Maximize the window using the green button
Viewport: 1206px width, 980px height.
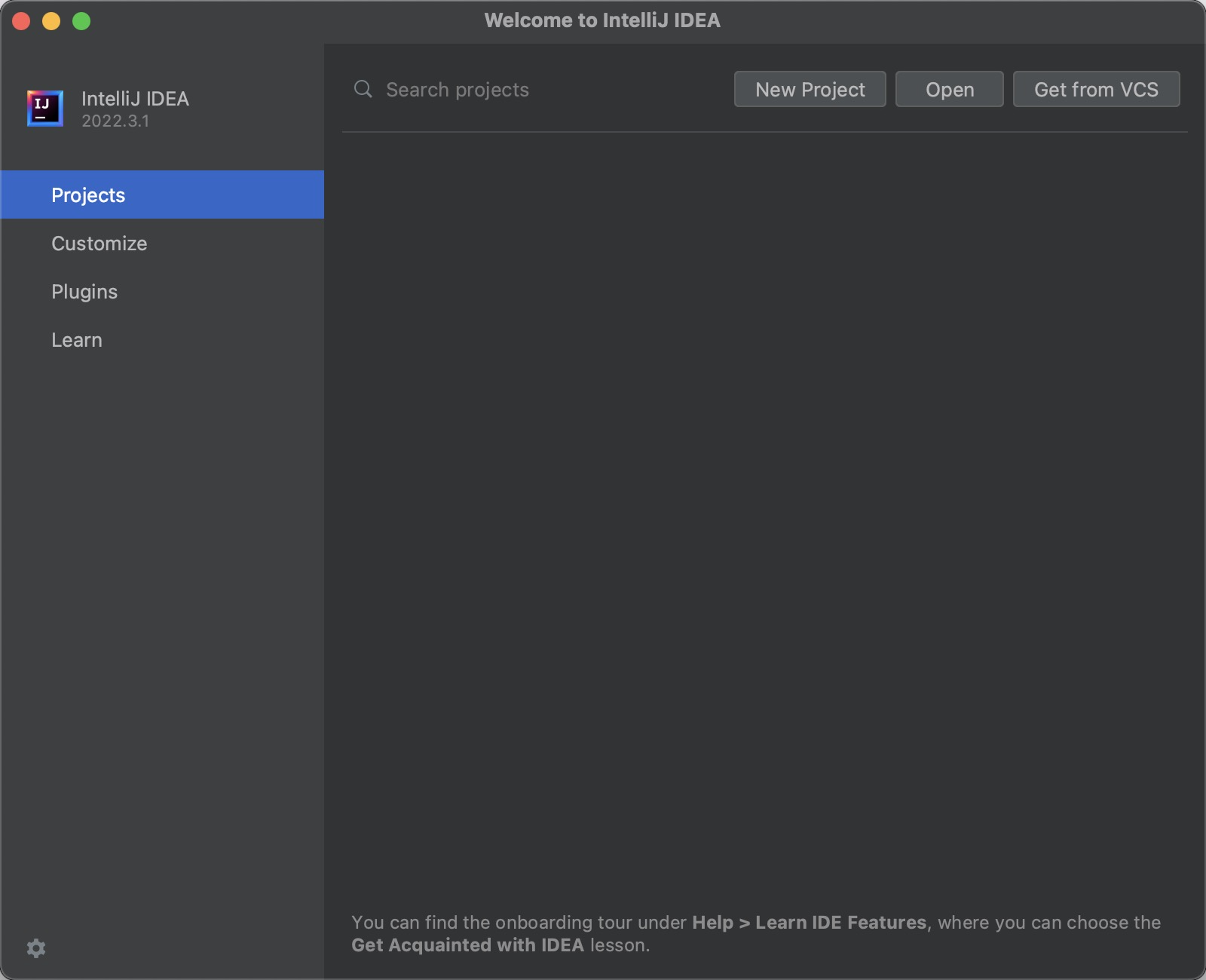coord(81,21)
